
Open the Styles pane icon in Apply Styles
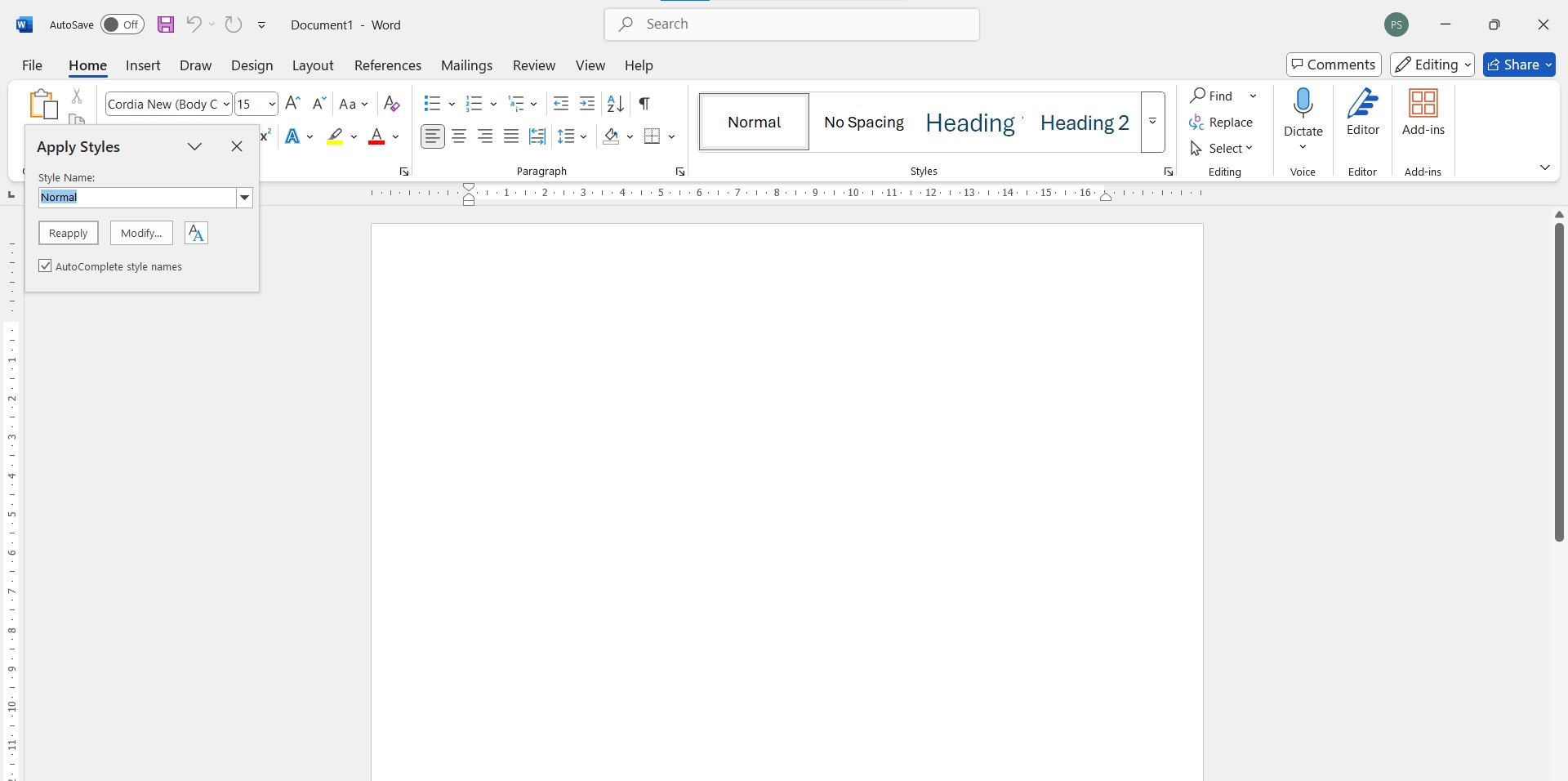(x=196, y=234)
